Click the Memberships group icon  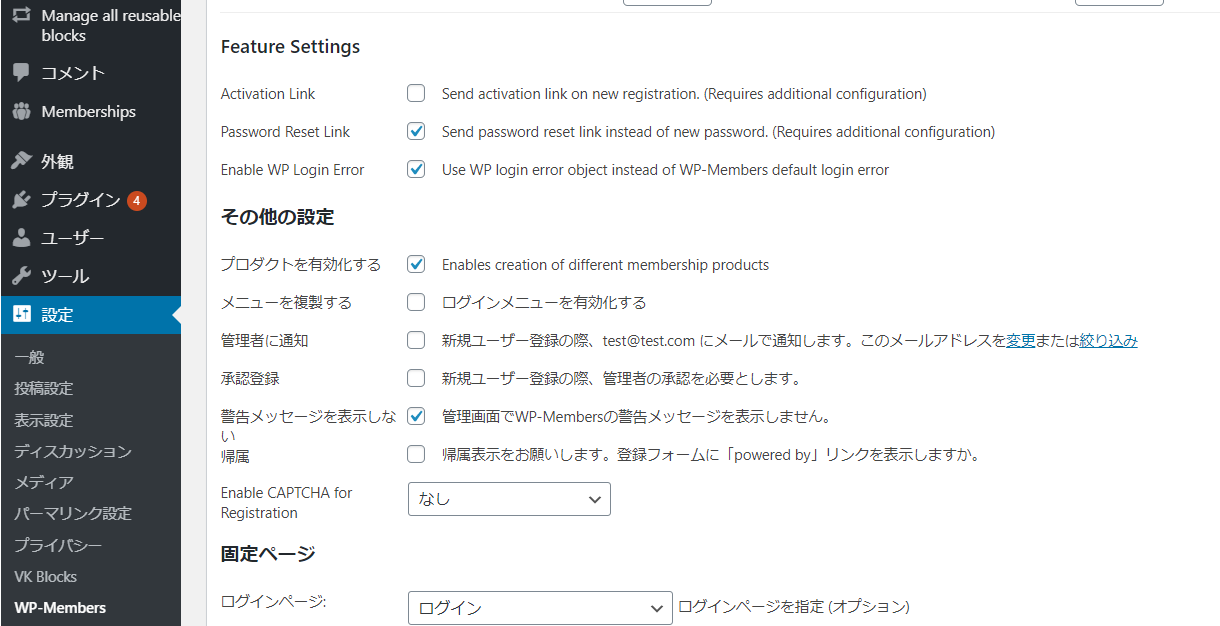click(x=21, y=112)
